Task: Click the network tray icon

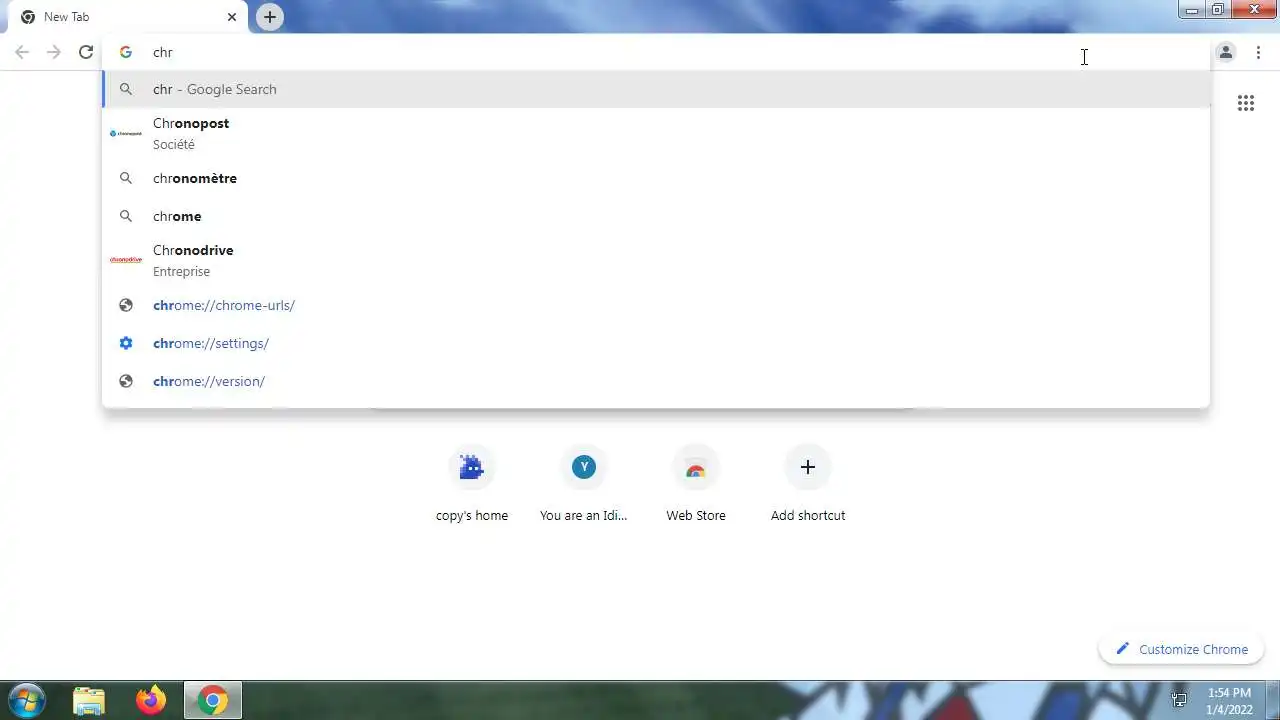Action: 1180,700
